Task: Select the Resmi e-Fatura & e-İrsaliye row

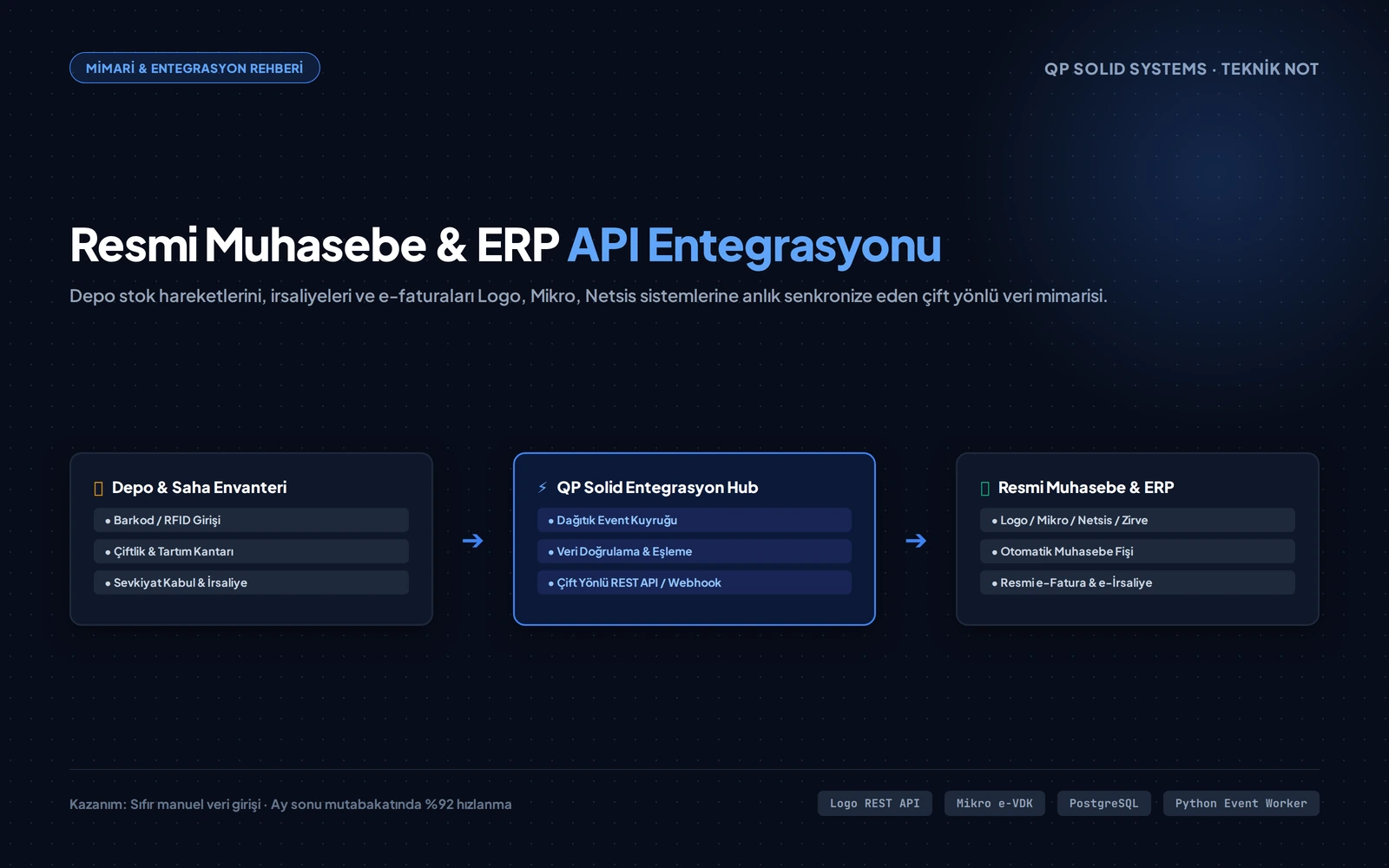Action: point(1137,582)
